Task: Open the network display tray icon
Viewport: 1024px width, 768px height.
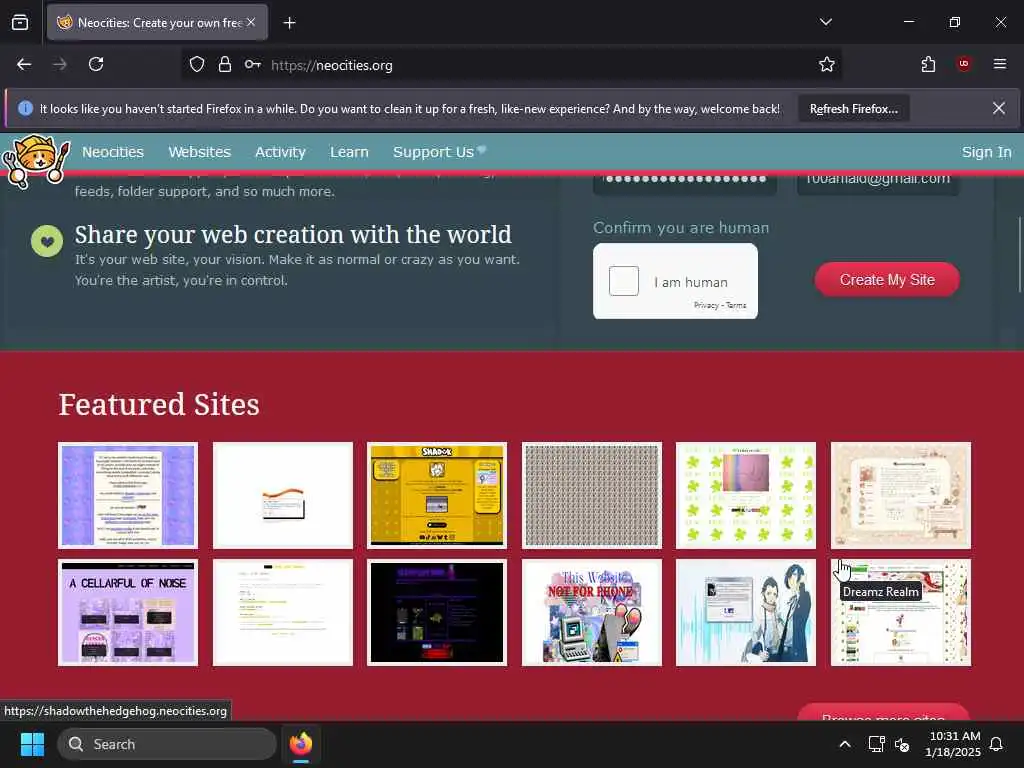Action: coord(876,744)
